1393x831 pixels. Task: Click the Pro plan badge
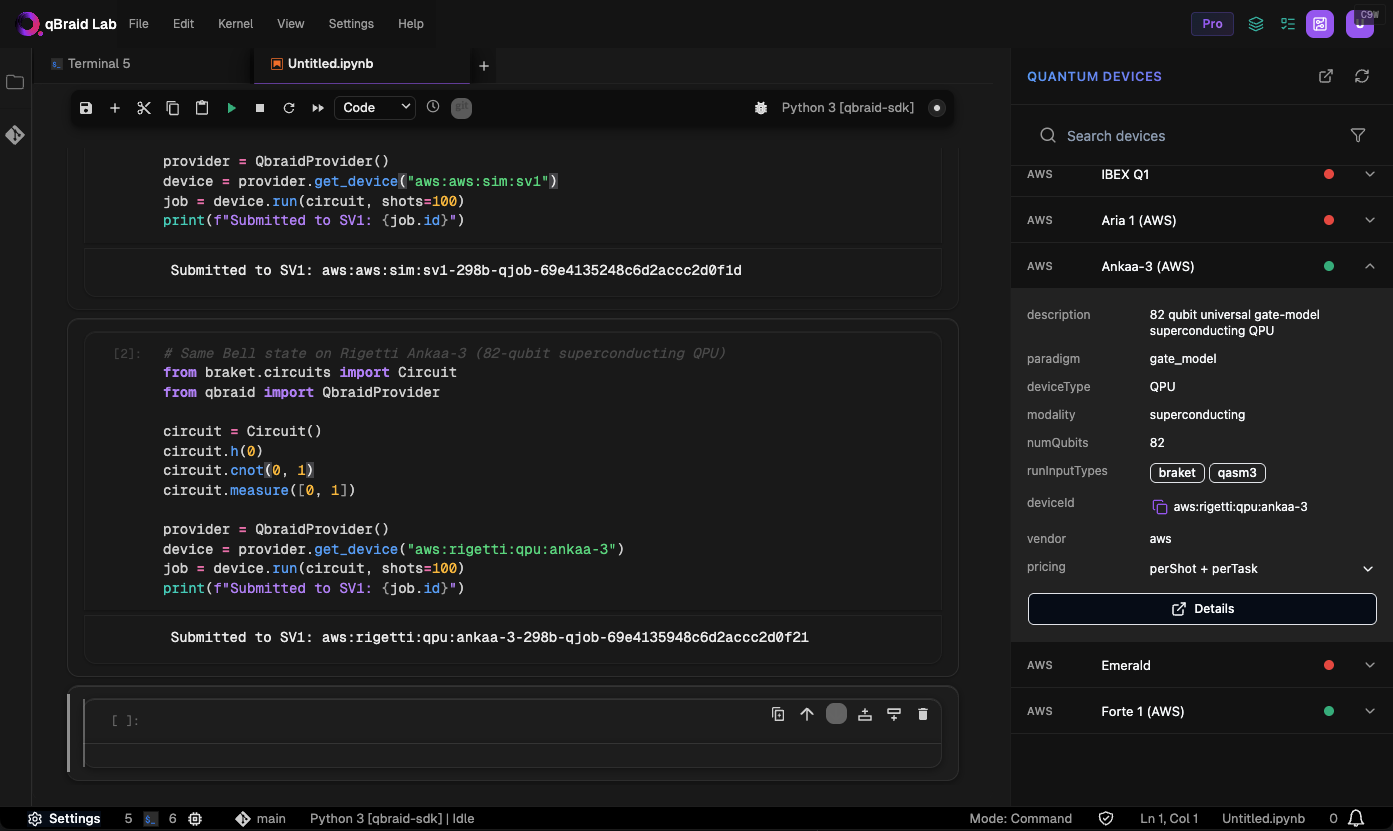pyautogui.click(x=1212, y=24)
